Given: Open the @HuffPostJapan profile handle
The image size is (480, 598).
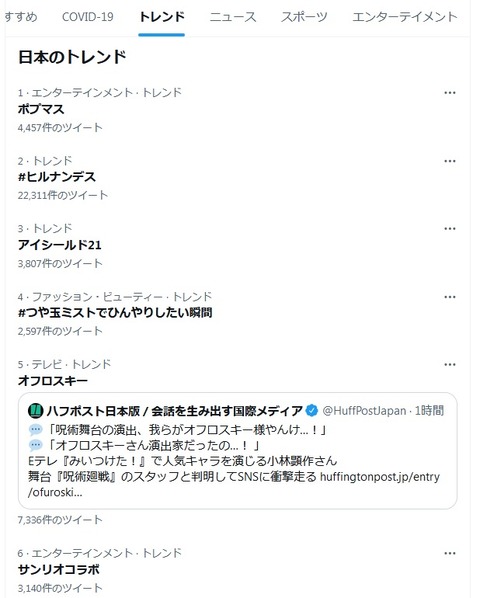Looking at the screenshot, I should click(x=364, y=411).
